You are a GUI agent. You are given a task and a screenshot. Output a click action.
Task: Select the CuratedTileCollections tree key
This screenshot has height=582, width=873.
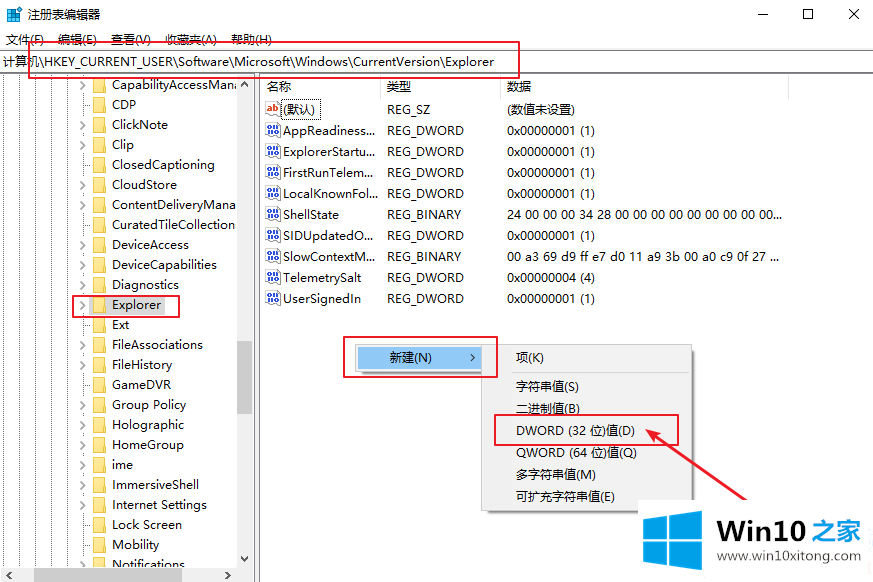[x=173, y=224]
